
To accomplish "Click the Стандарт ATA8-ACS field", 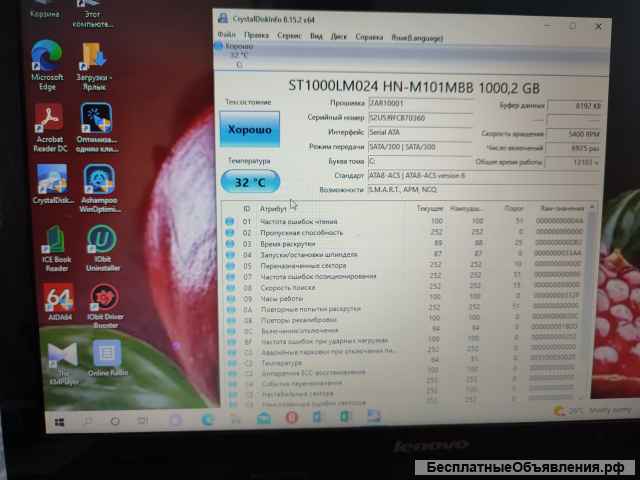I will [484, 176].
